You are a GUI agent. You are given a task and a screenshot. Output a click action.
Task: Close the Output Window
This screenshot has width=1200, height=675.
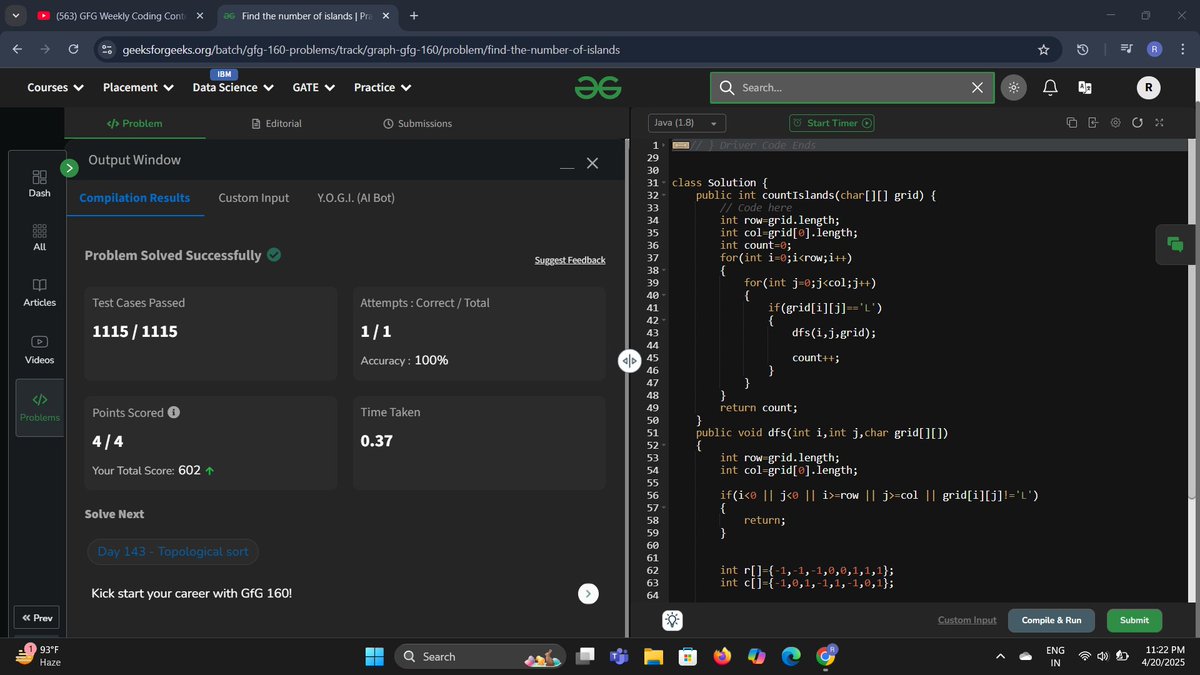pyautogui.click(x=592, y=163)
